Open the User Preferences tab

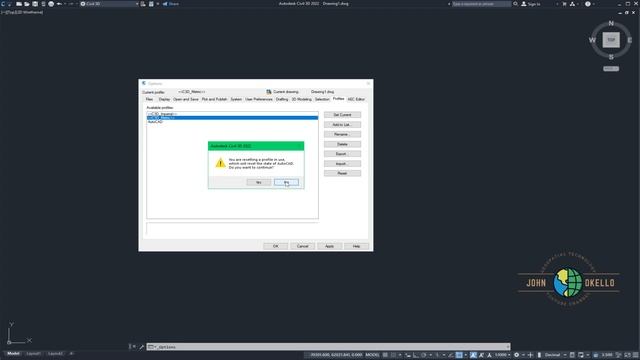pos(259,99)
